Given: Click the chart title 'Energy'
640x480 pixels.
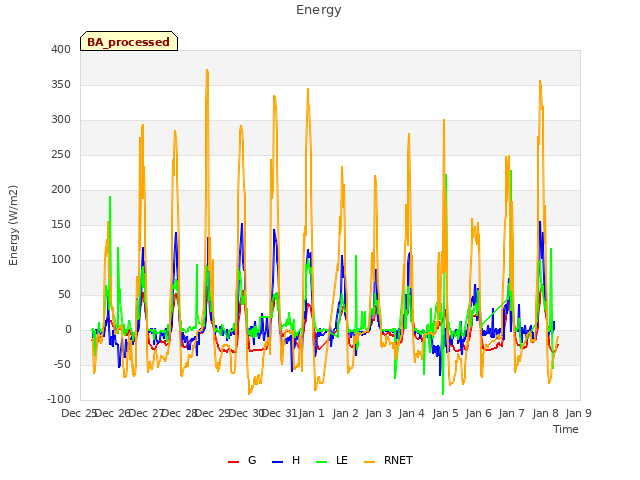Looking at the screenshot, I should pos(319,10).
